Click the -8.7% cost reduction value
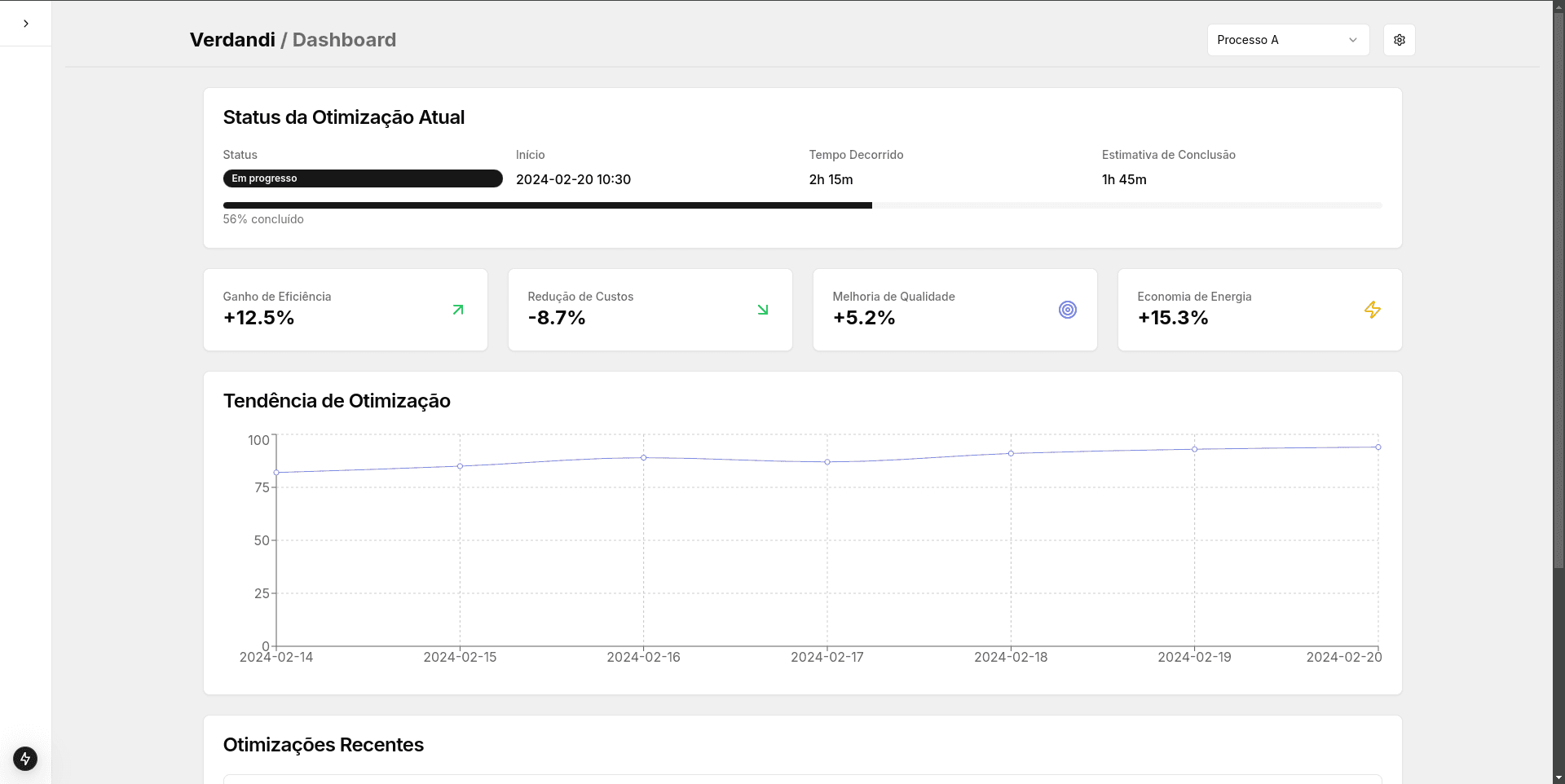This screenshot has width=1565, height=784. (557, 318)
